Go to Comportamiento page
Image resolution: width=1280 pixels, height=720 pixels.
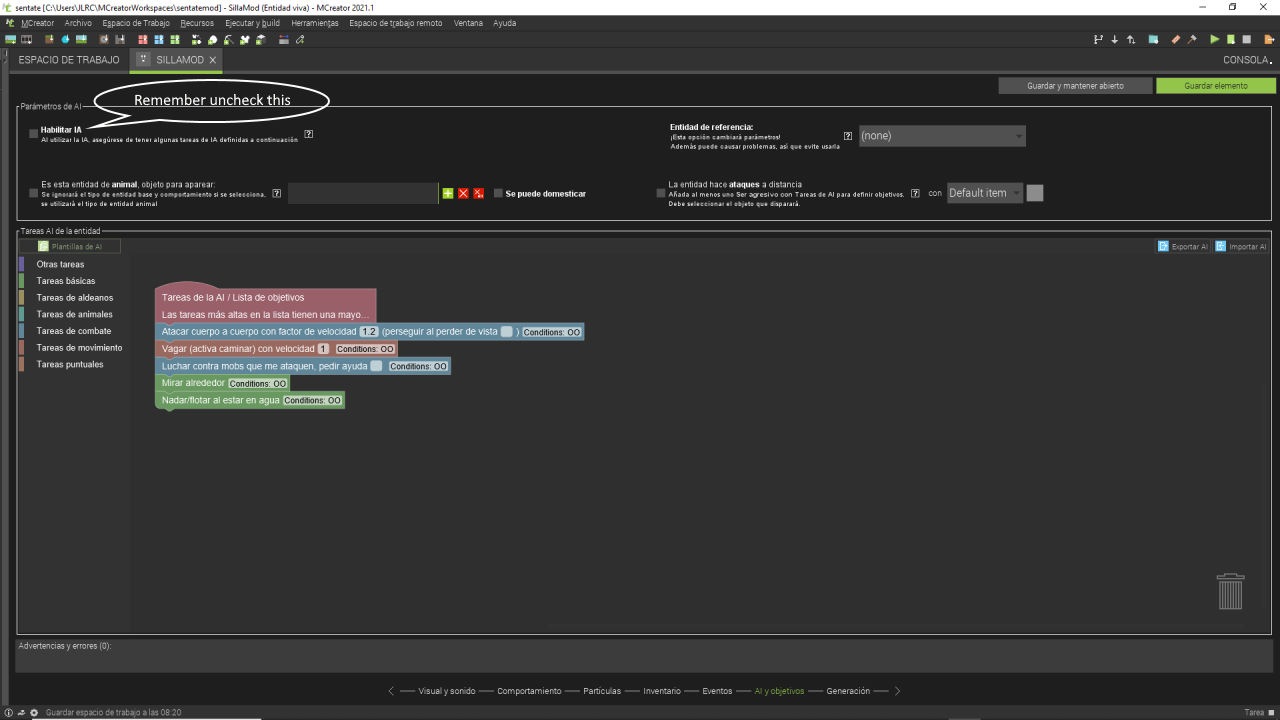click(528, 691)
